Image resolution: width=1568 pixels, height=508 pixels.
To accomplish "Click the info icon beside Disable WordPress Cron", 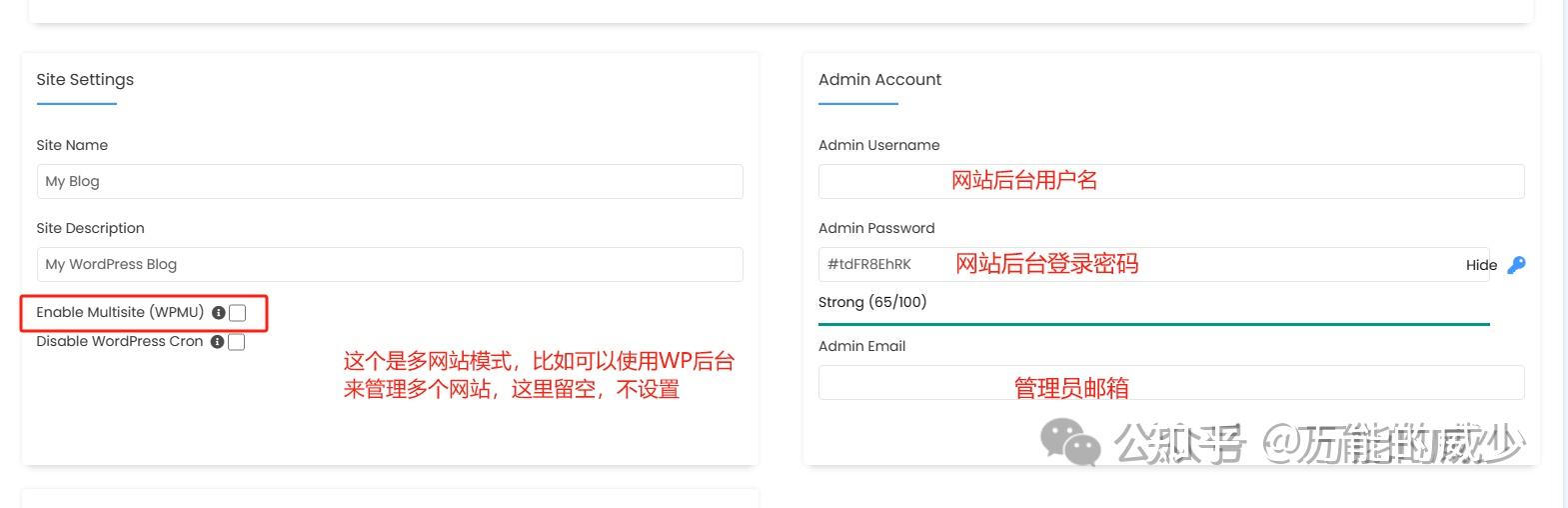I will coord(217,342).
